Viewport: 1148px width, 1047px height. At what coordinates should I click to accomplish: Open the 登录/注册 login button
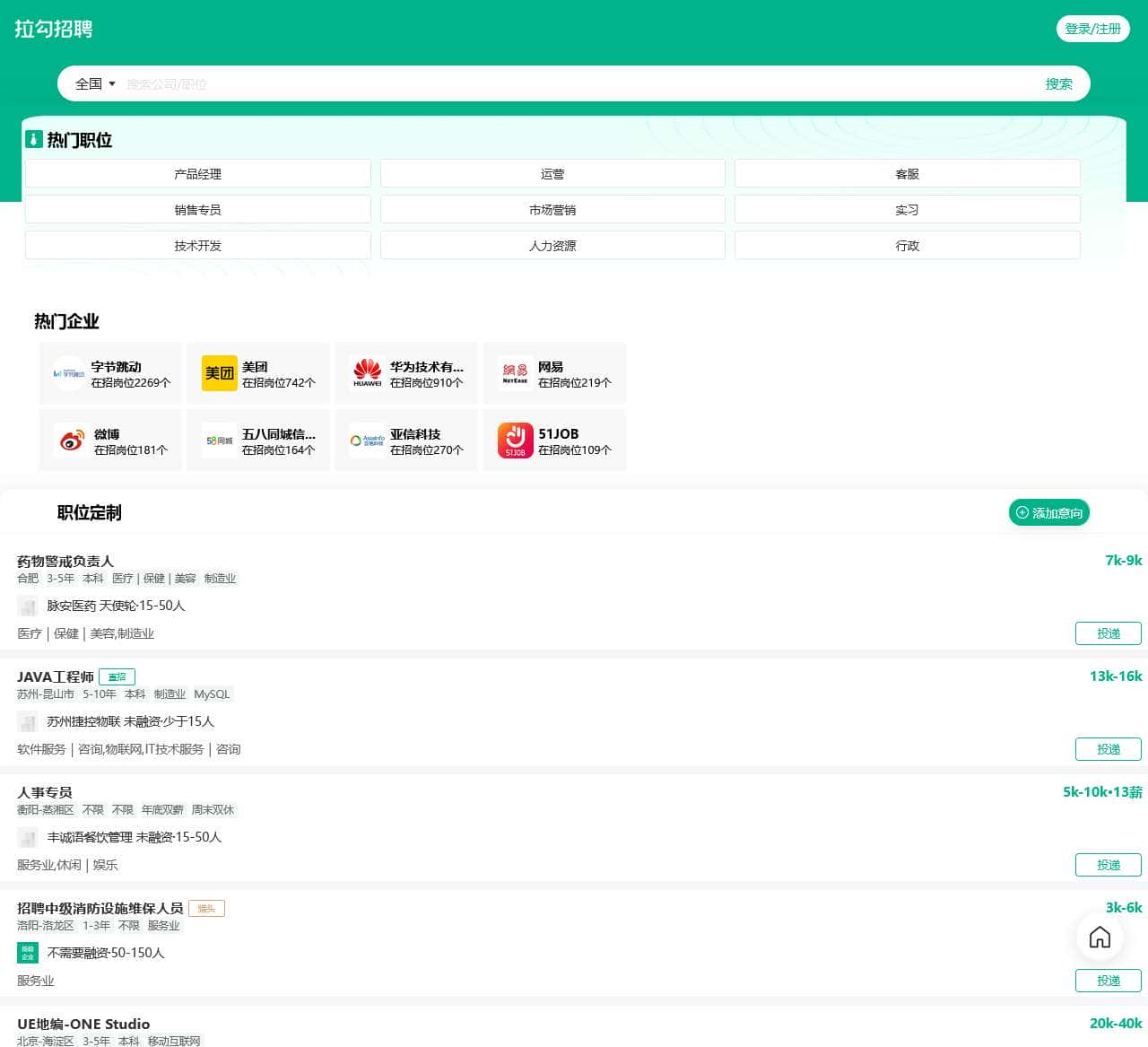click(x=1092, y=29)
